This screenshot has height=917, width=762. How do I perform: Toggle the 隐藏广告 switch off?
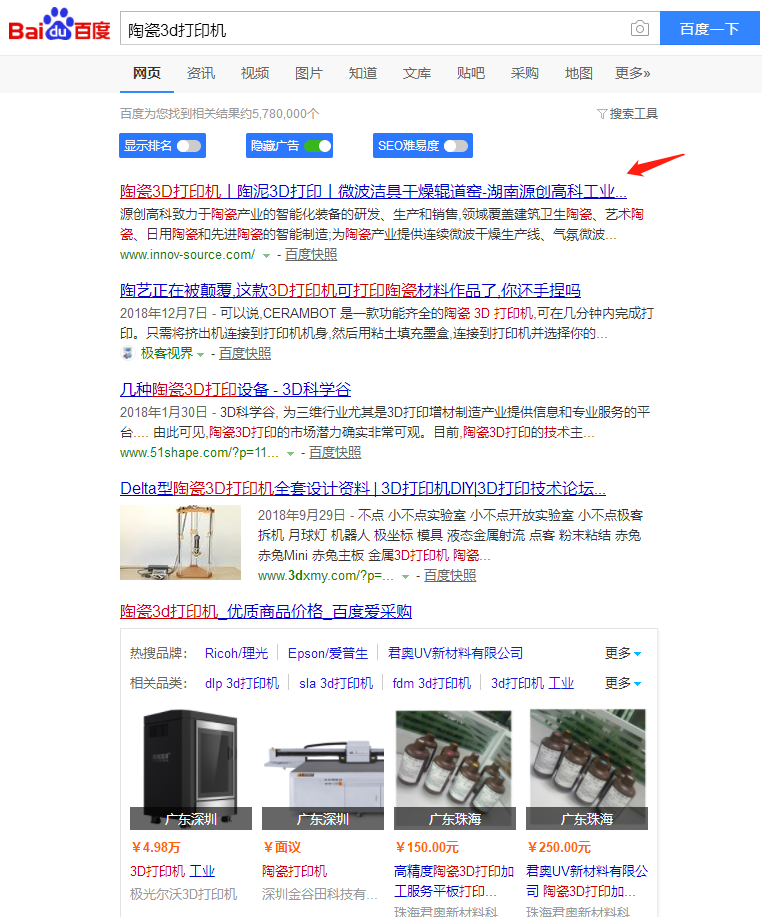(318, 146)
